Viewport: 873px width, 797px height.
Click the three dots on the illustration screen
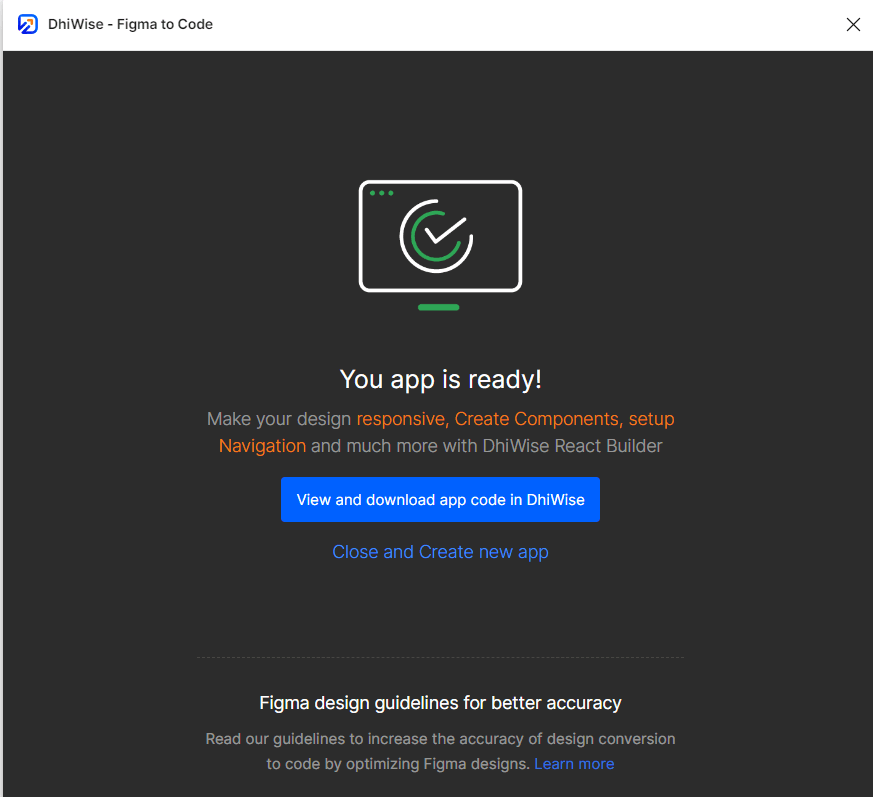(381, 191)
